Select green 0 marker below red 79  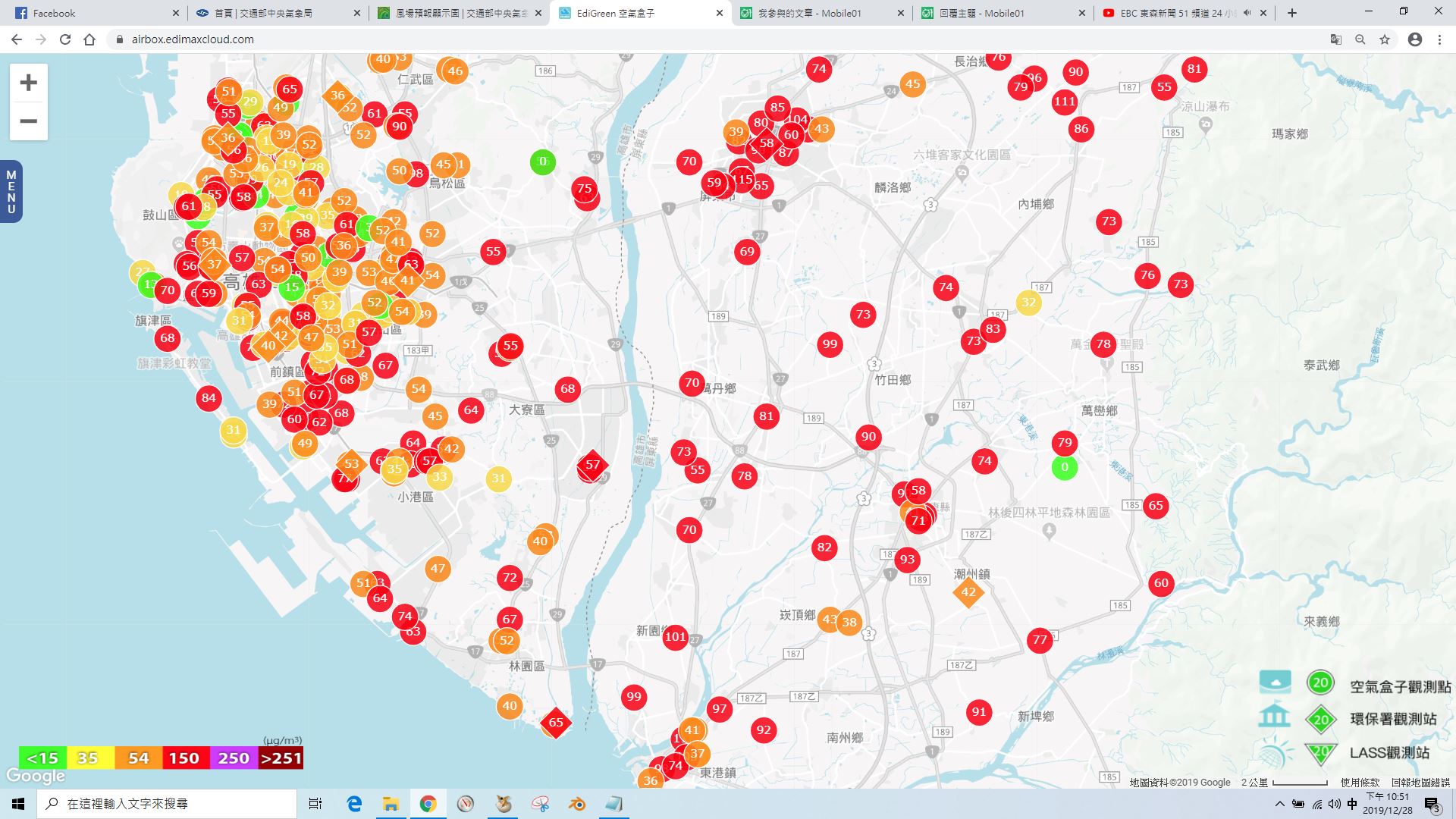coord(1065,467)
